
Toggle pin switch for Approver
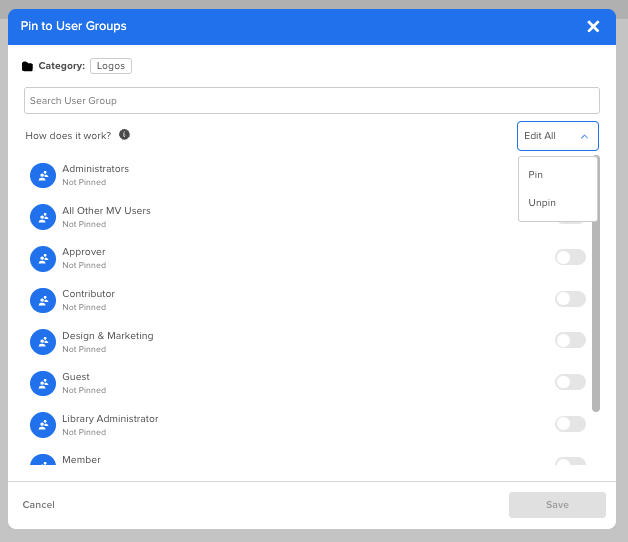(570, 257)
